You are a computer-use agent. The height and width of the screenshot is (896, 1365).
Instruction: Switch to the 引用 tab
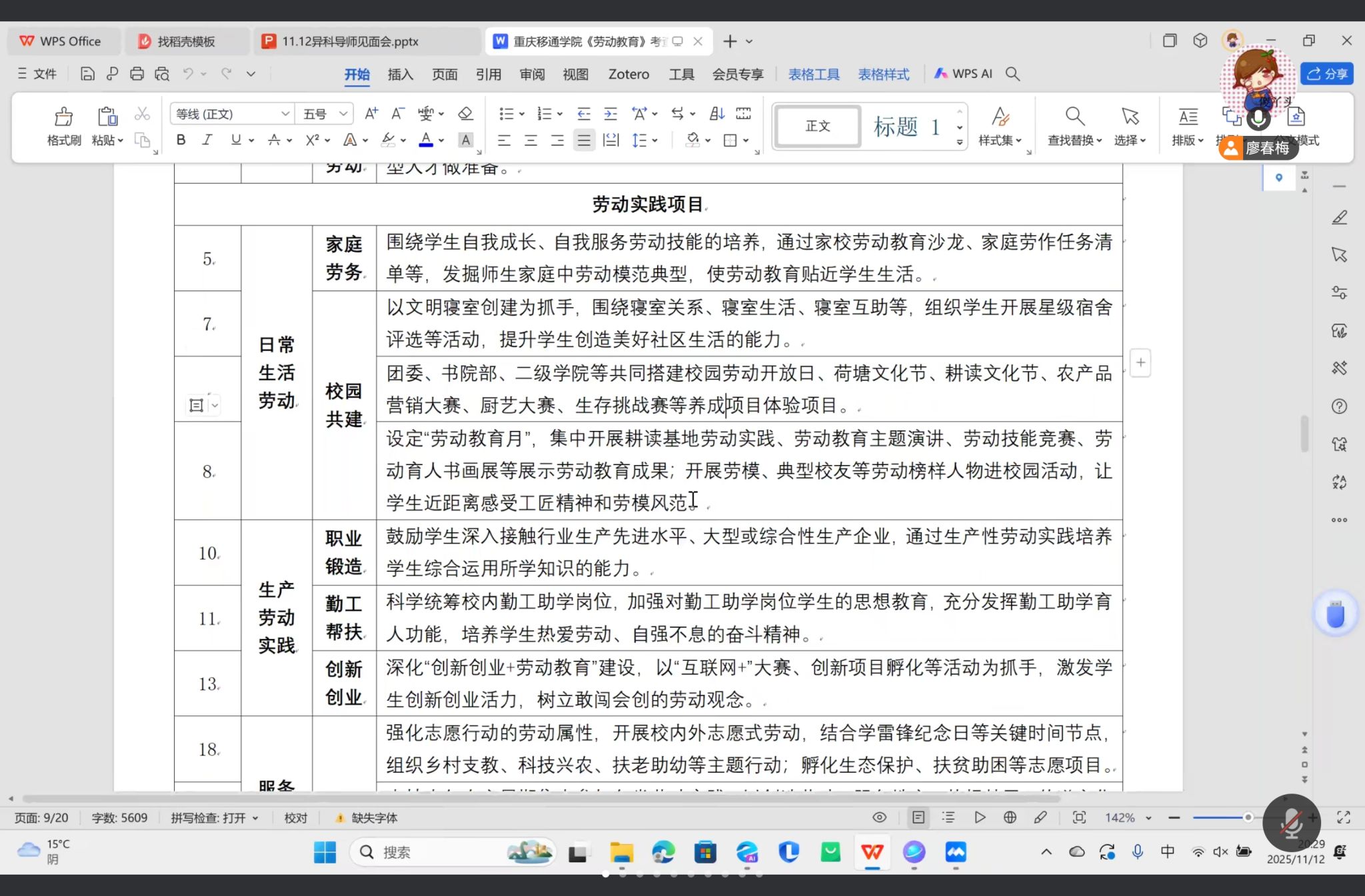point(489,74)
